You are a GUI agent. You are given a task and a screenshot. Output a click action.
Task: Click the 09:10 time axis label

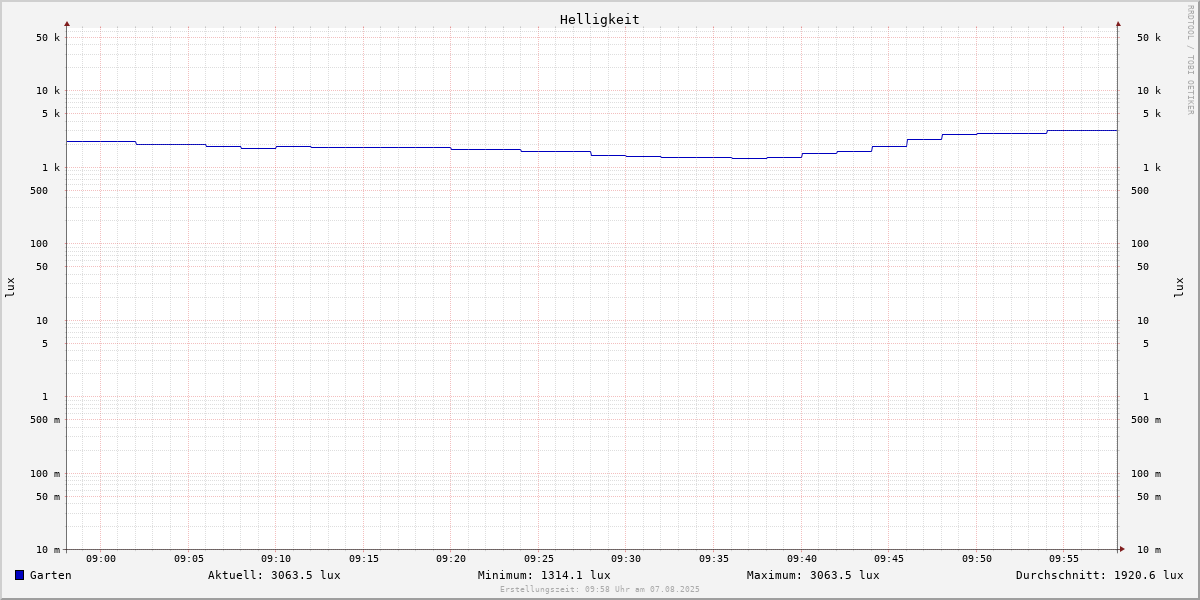pos(276,559)
